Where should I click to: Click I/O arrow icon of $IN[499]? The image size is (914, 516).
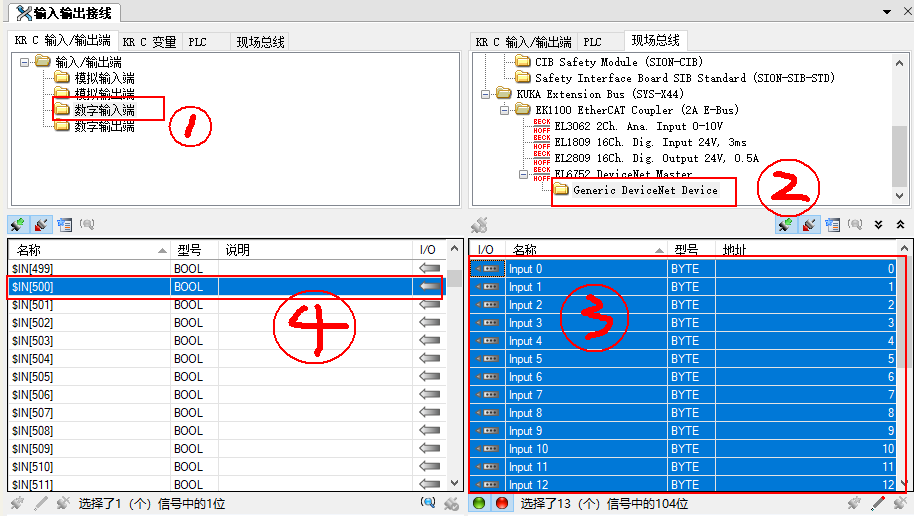pyautogui.click(x=430, y=268)
